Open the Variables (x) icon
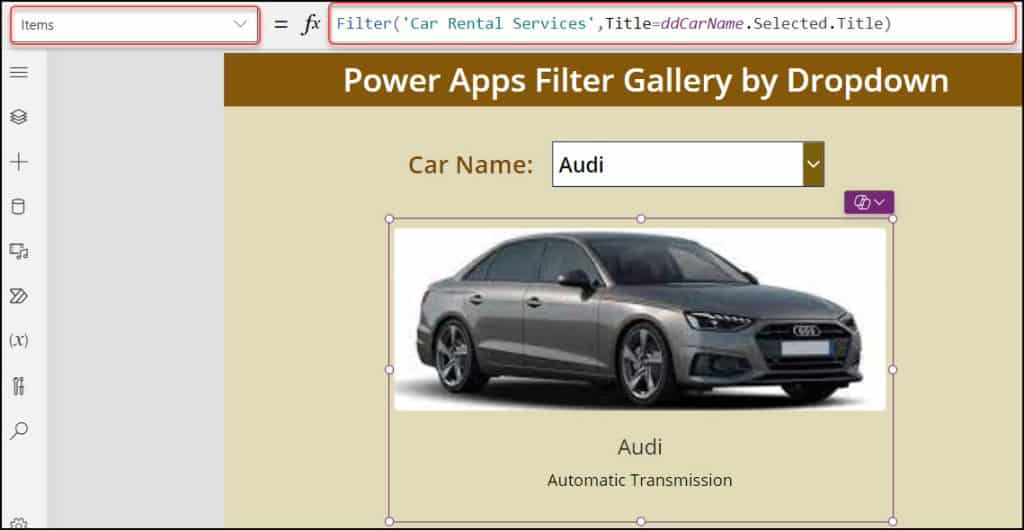 click(x=19, y=341)
